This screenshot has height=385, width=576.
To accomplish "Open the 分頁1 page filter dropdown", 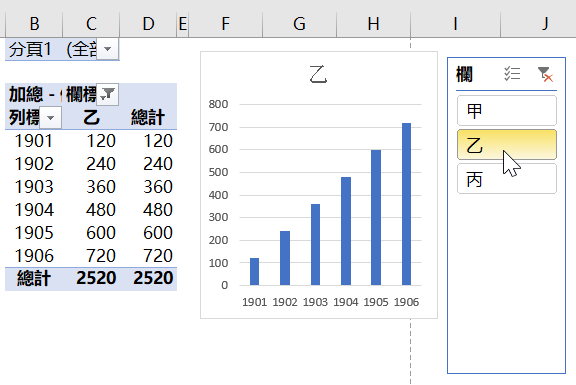I will point(108,49).
